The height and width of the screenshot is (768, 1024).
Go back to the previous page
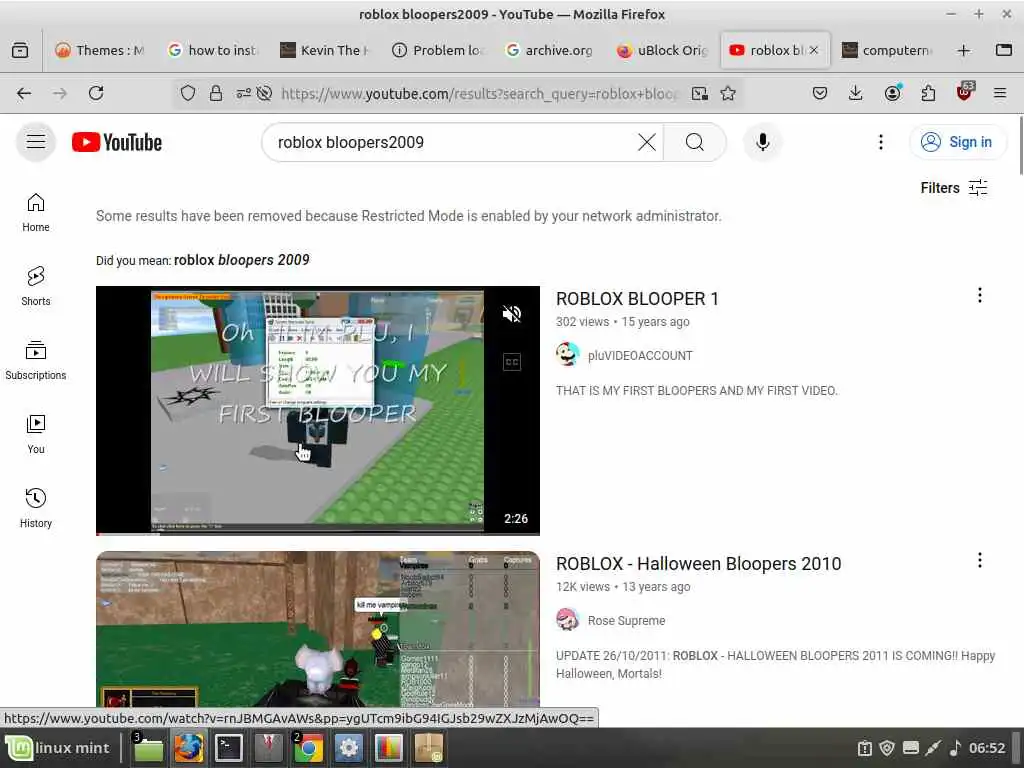tap(24, 93)
